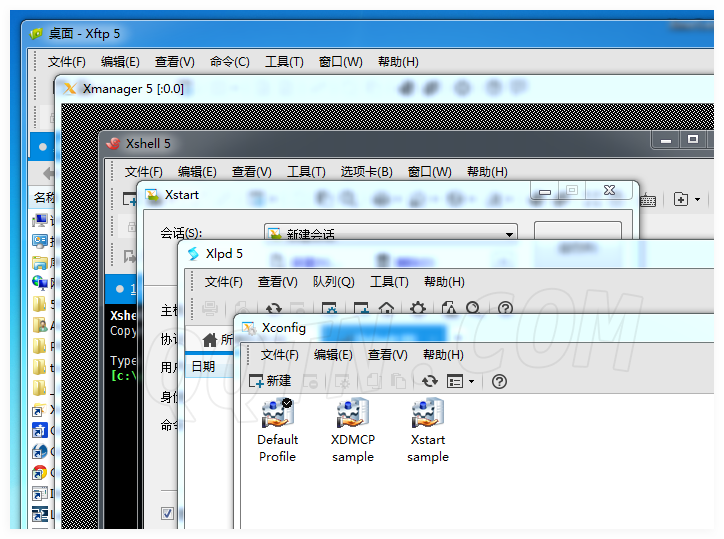Viewport: 724px width, 539px height.
Task: Open the Default Profile icon in Xconfig
Action: [276, 414]
